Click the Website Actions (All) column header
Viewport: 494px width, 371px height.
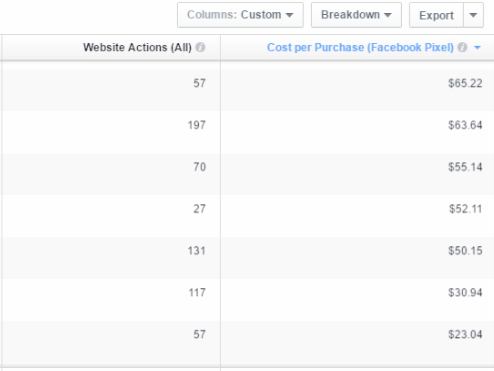(x=137, y=47)
